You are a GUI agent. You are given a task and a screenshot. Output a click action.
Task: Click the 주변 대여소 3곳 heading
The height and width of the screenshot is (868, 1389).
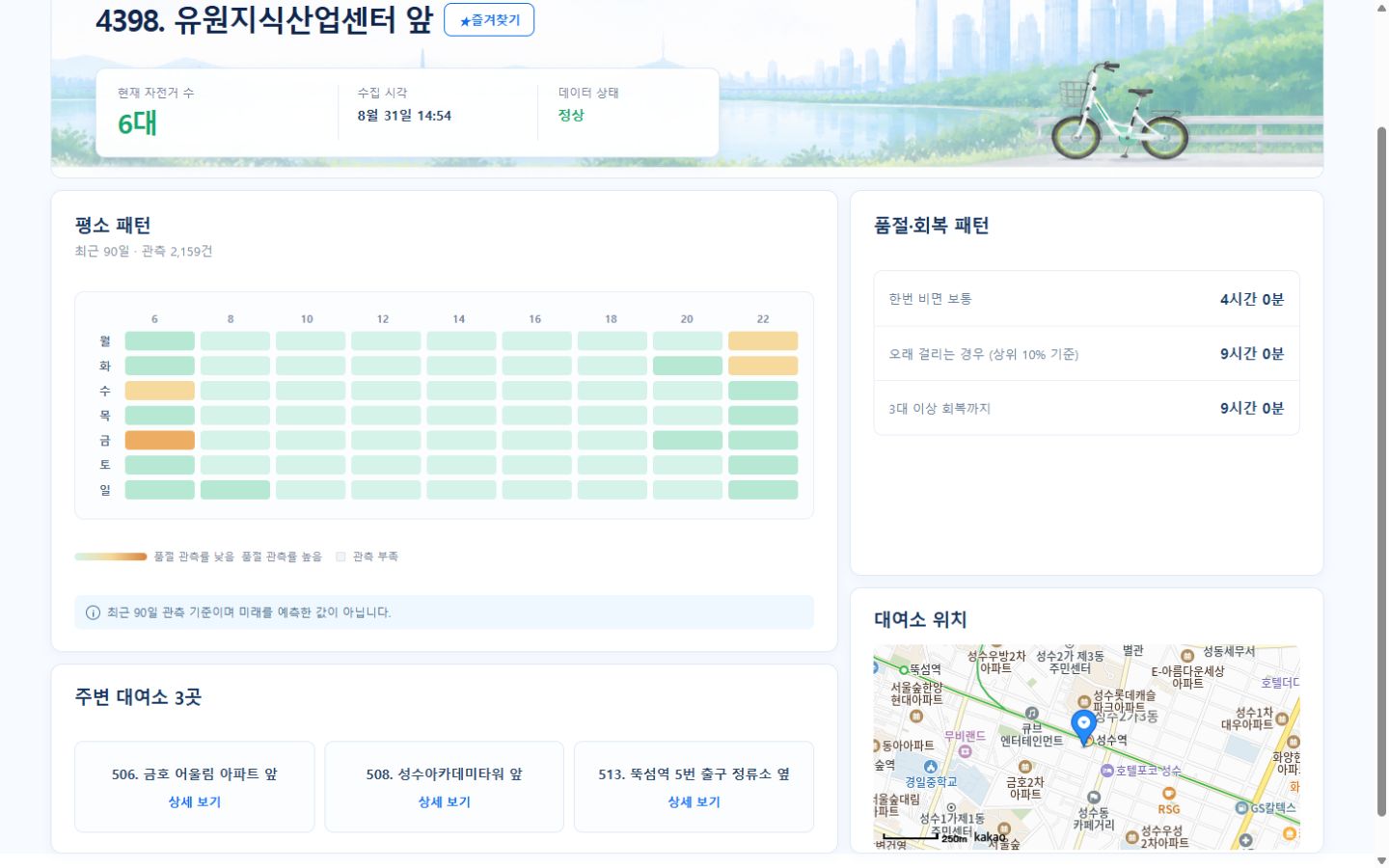[x=138, y=697]
